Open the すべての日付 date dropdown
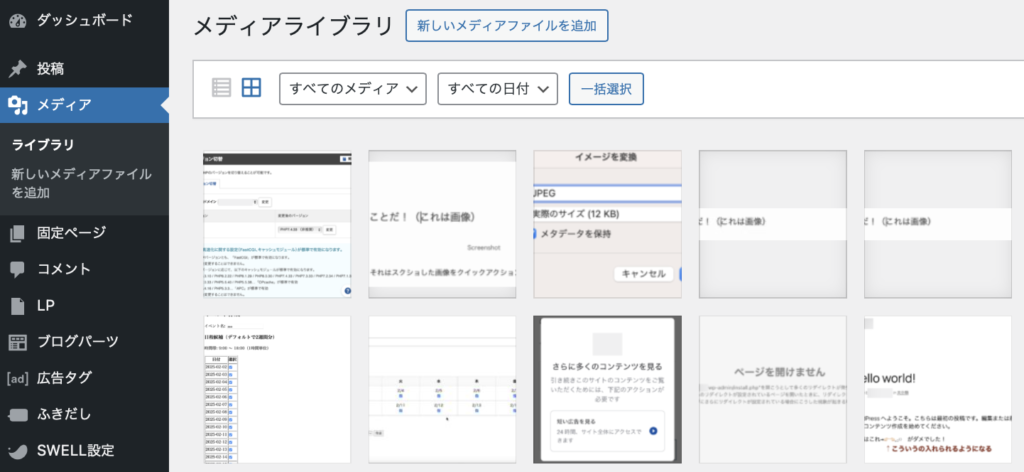Screen dimensions: 1024x472 [497, 89]
